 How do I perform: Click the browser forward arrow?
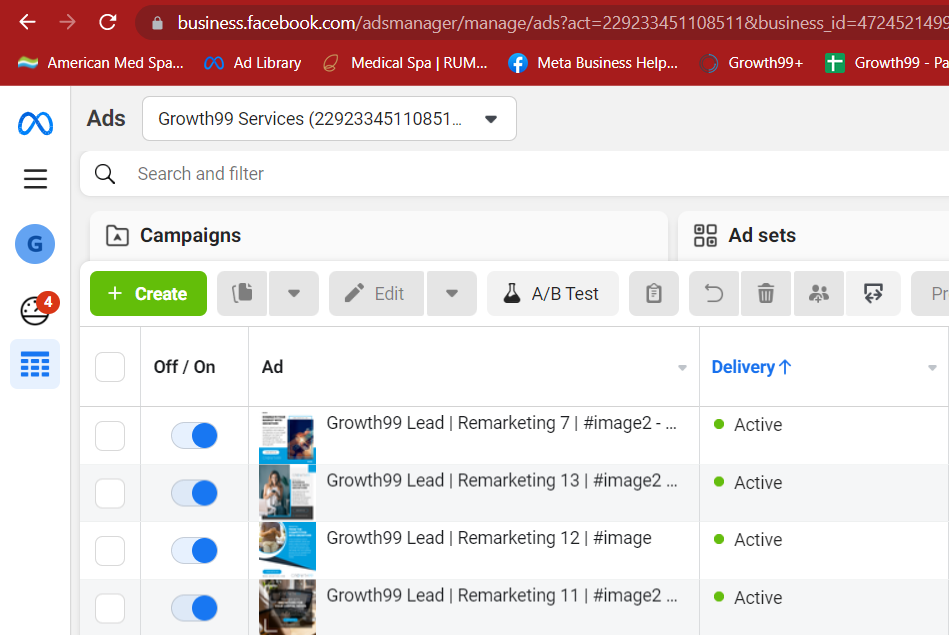[x=67, y=22]
